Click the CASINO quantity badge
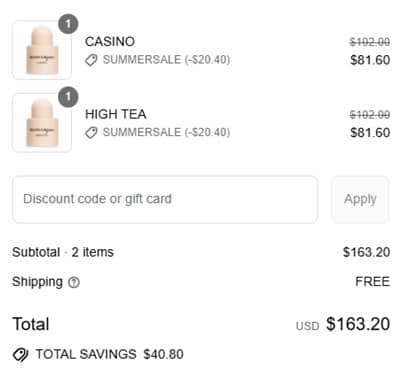Image resolution: width=400 pixels, height=377 pixels. coord(68,24)
